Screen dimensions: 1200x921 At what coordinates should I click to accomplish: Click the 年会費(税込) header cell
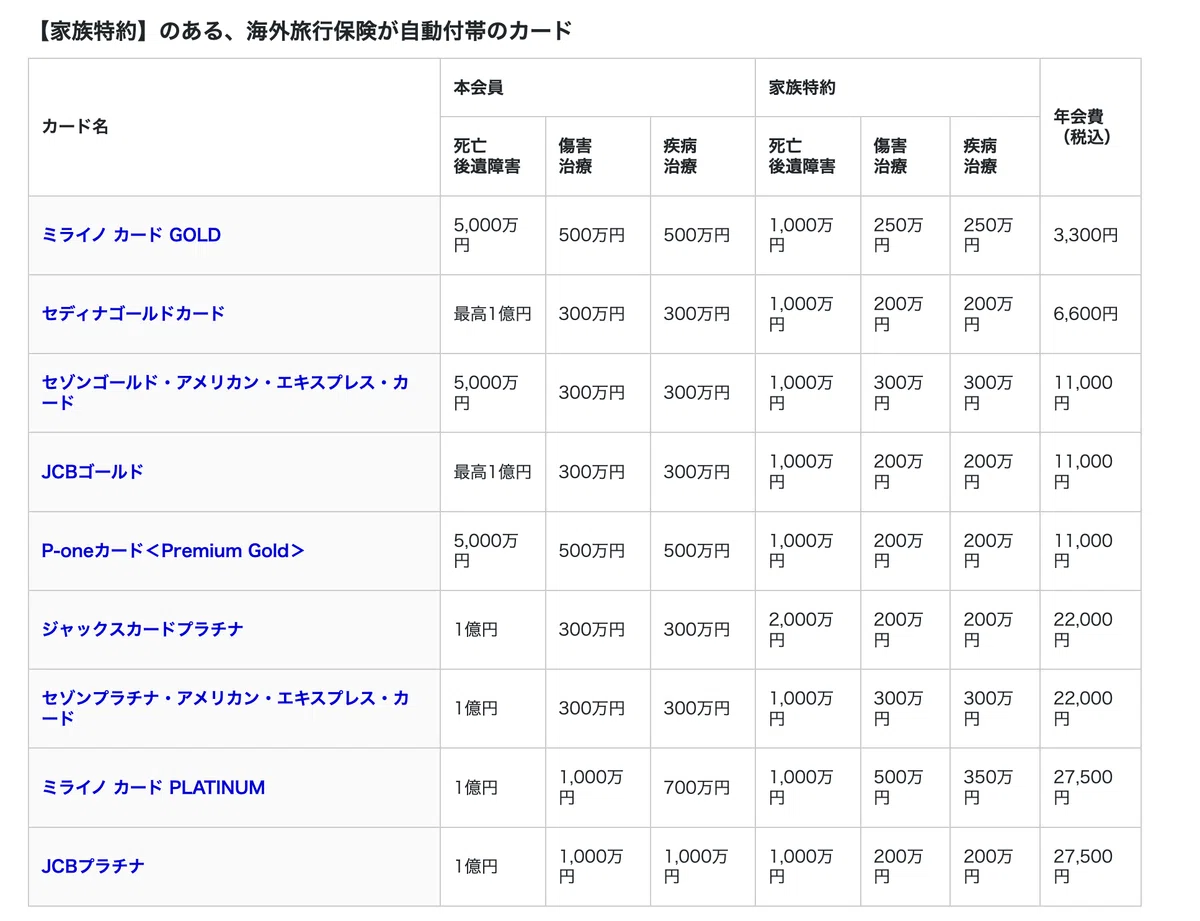coord(1090,127)
